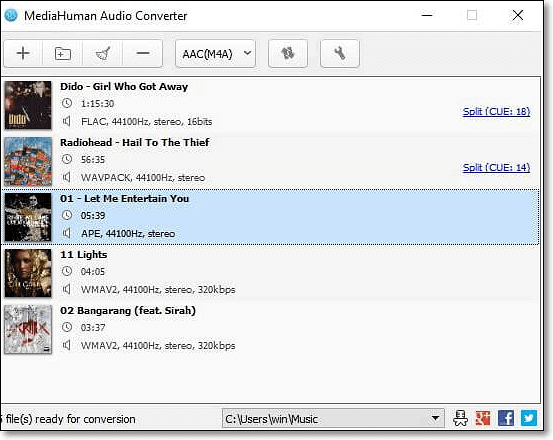Open the C:\Users\win\Music output folder dropdown

(333, 418)
